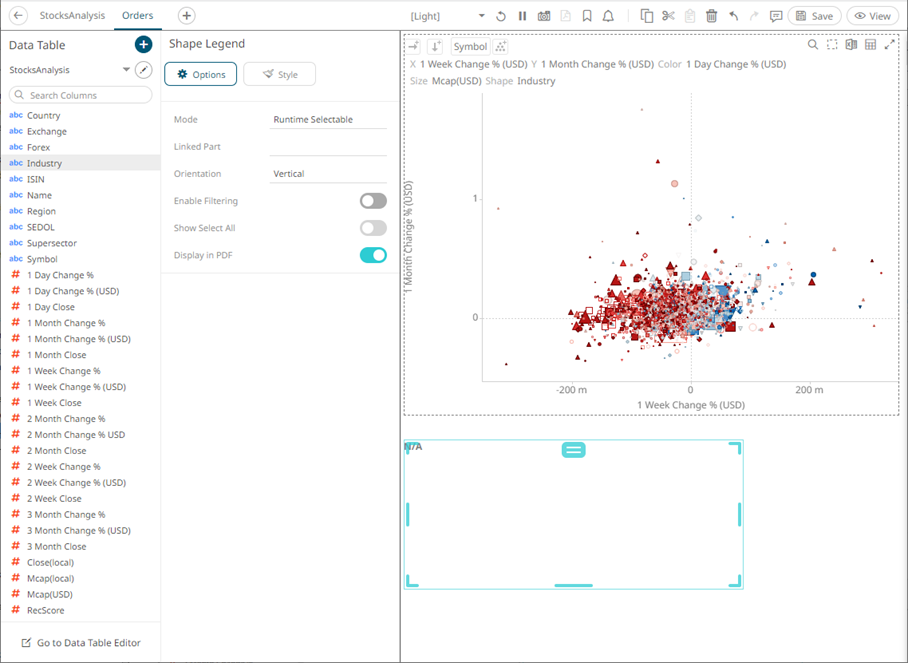Screen dimensions: 908x663
Task: Click the back arrow icon
Action: point(18,16)
